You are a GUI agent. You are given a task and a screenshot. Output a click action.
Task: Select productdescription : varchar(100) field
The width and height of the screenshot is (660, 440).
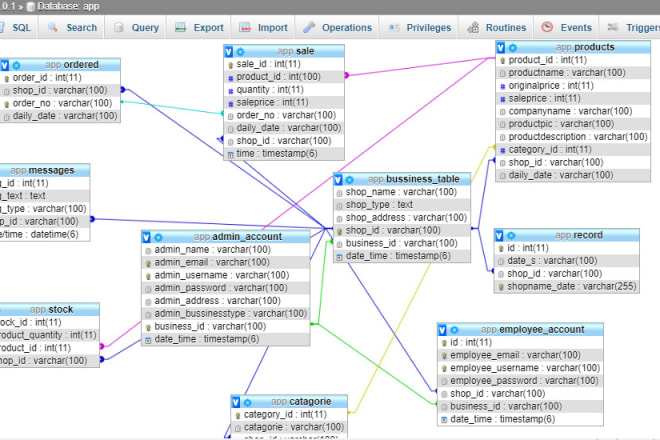pyautogui.click(x=573, y=137)
